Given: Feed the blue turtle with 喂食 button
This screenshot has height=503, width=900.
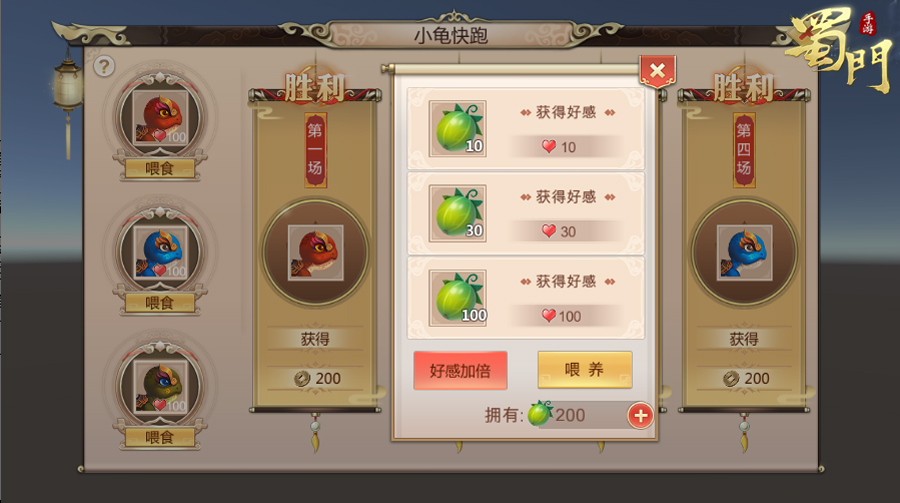Looking at the screenshot, I should coord(160,303).
